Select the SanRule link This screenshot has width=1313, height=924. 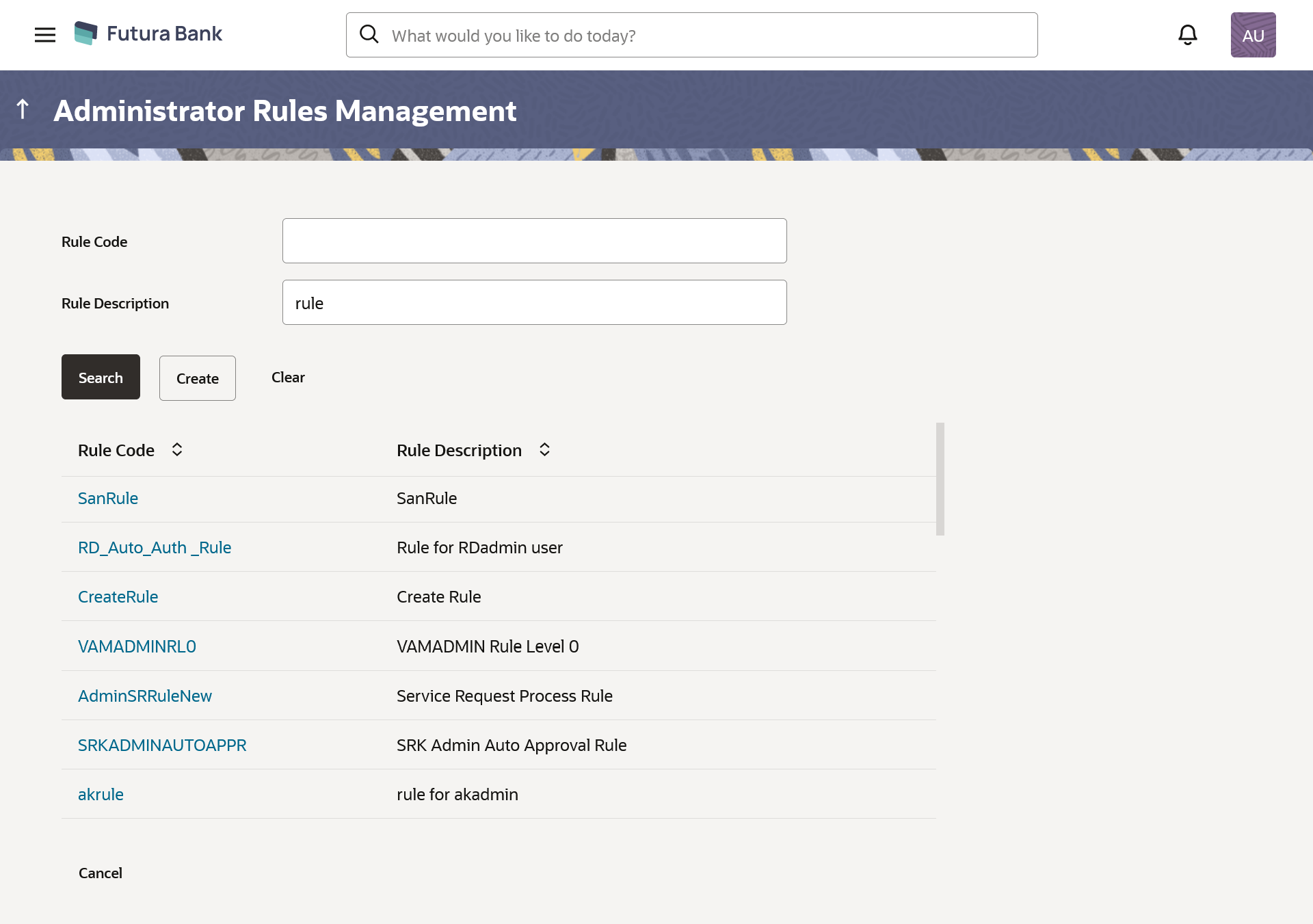pos(108,498)
